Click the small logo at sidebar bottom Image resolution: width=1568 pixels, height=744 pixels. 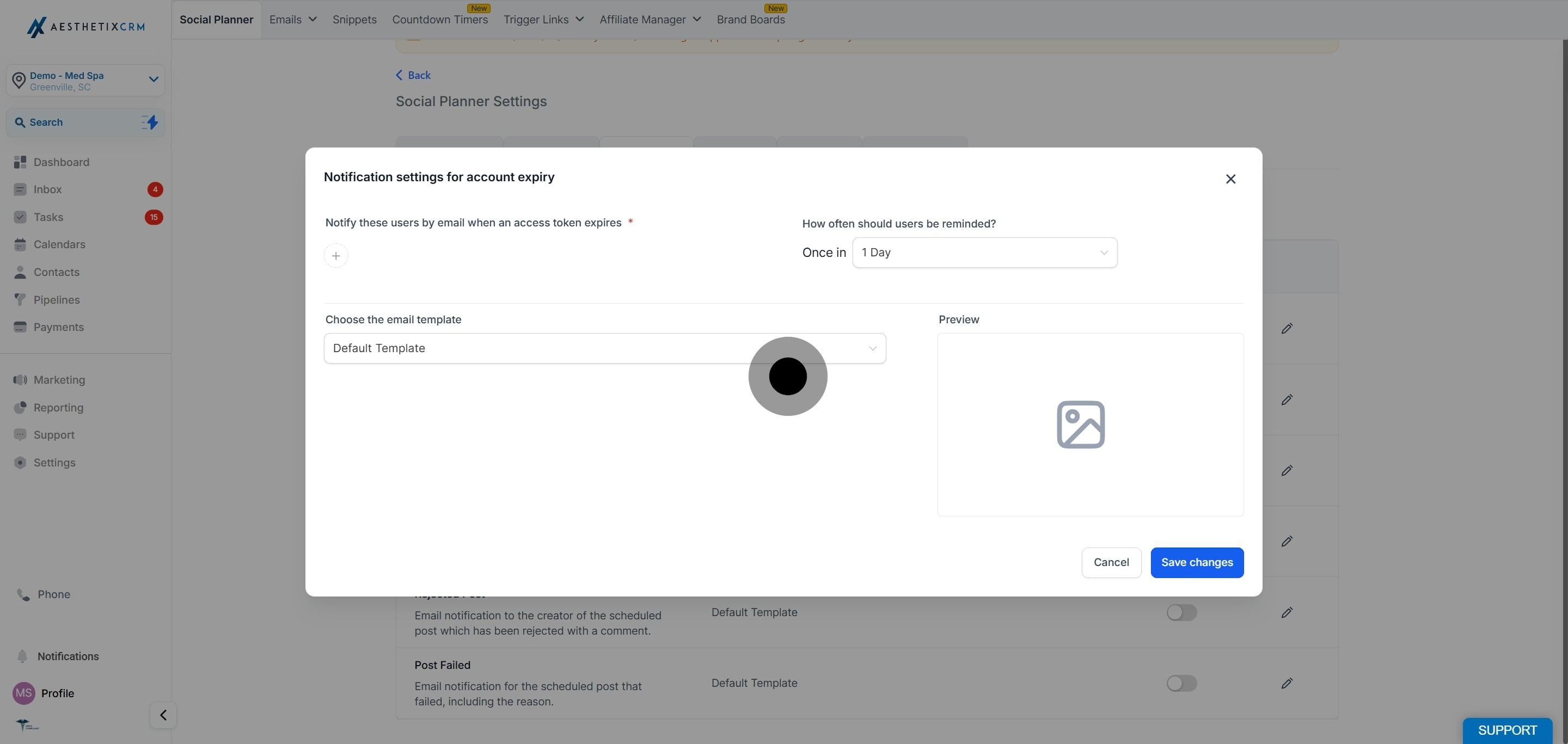pos(27,724)
